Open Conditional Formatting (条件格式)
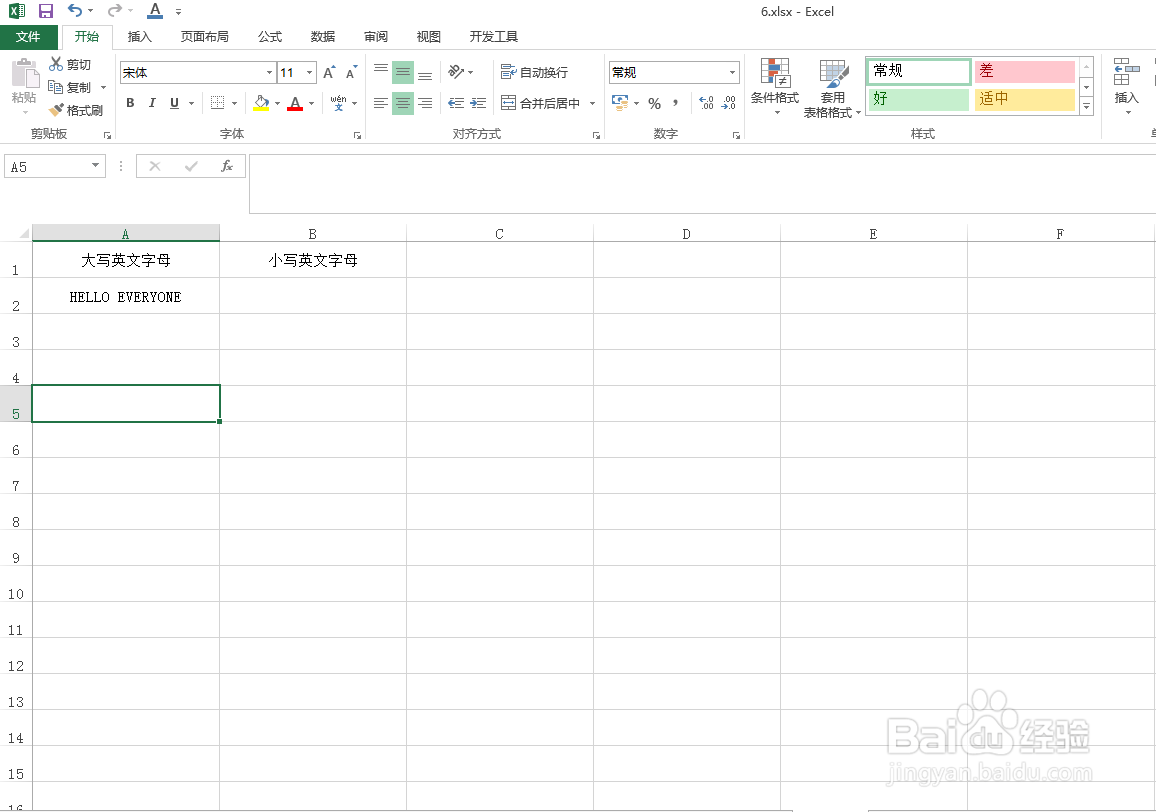This screenshot has height=812, width=1156. click(775, 87)
